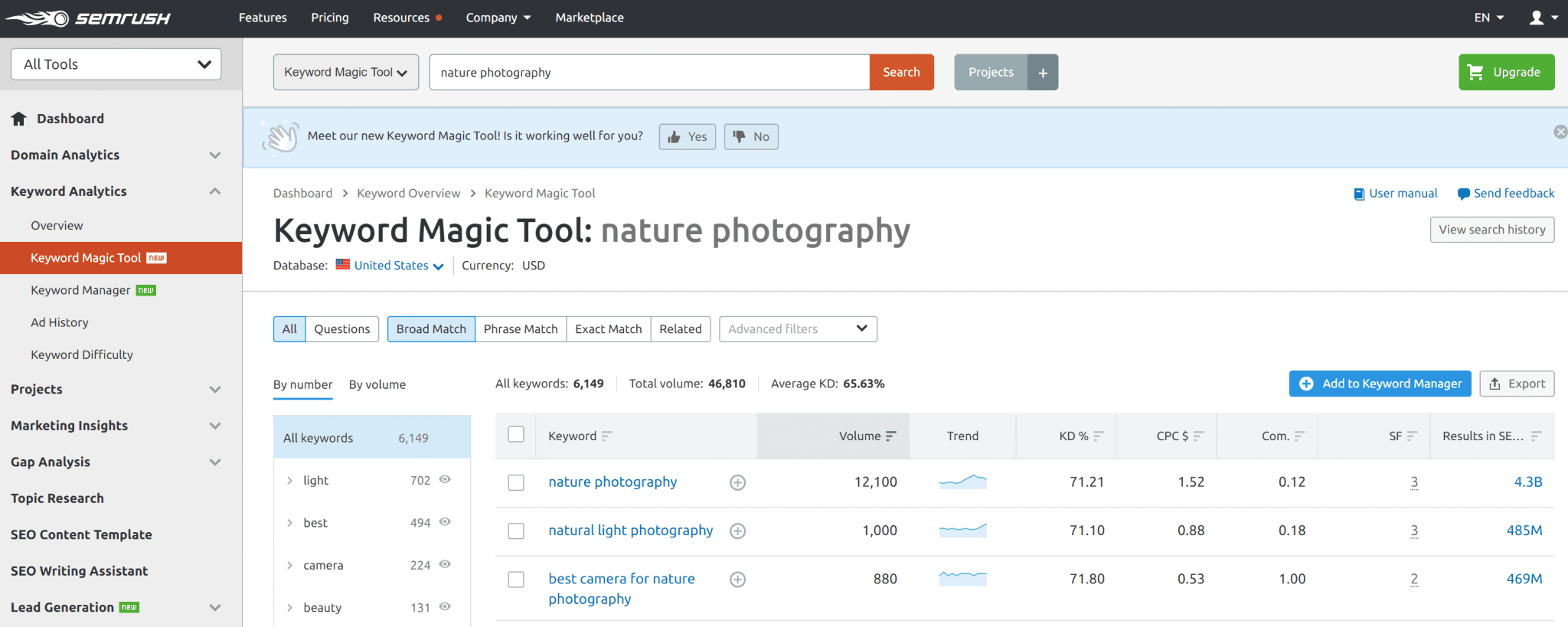Switch to the Questions tab
Screen dimensions: 1568x627
[341, 329]
